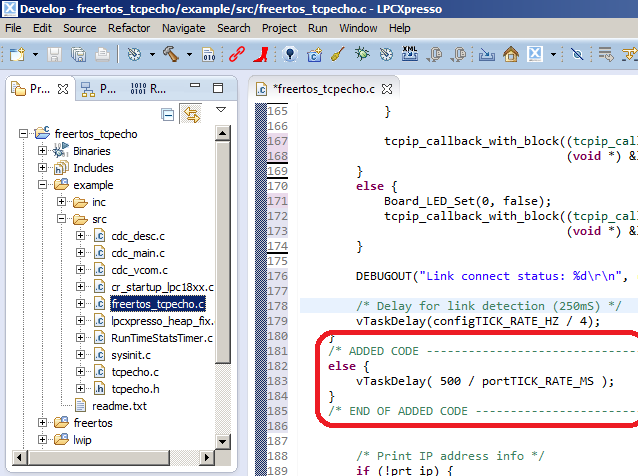Expand the lwip folder node
The image size is (638, 476).
pos(43,440)
